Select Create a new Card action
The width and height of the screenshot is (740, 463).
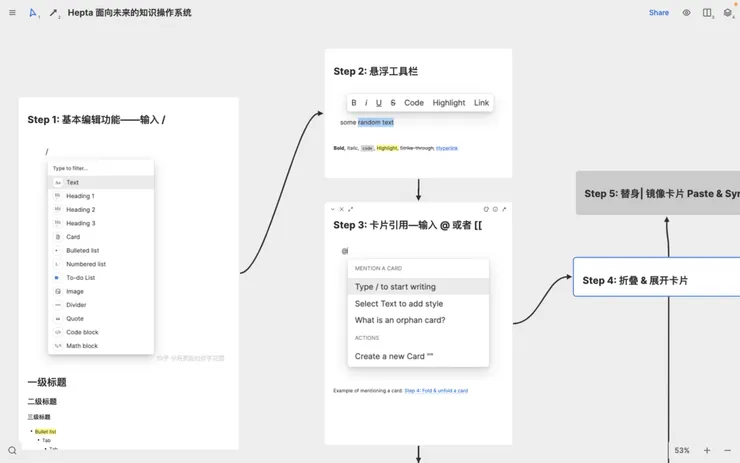point(418,356)
